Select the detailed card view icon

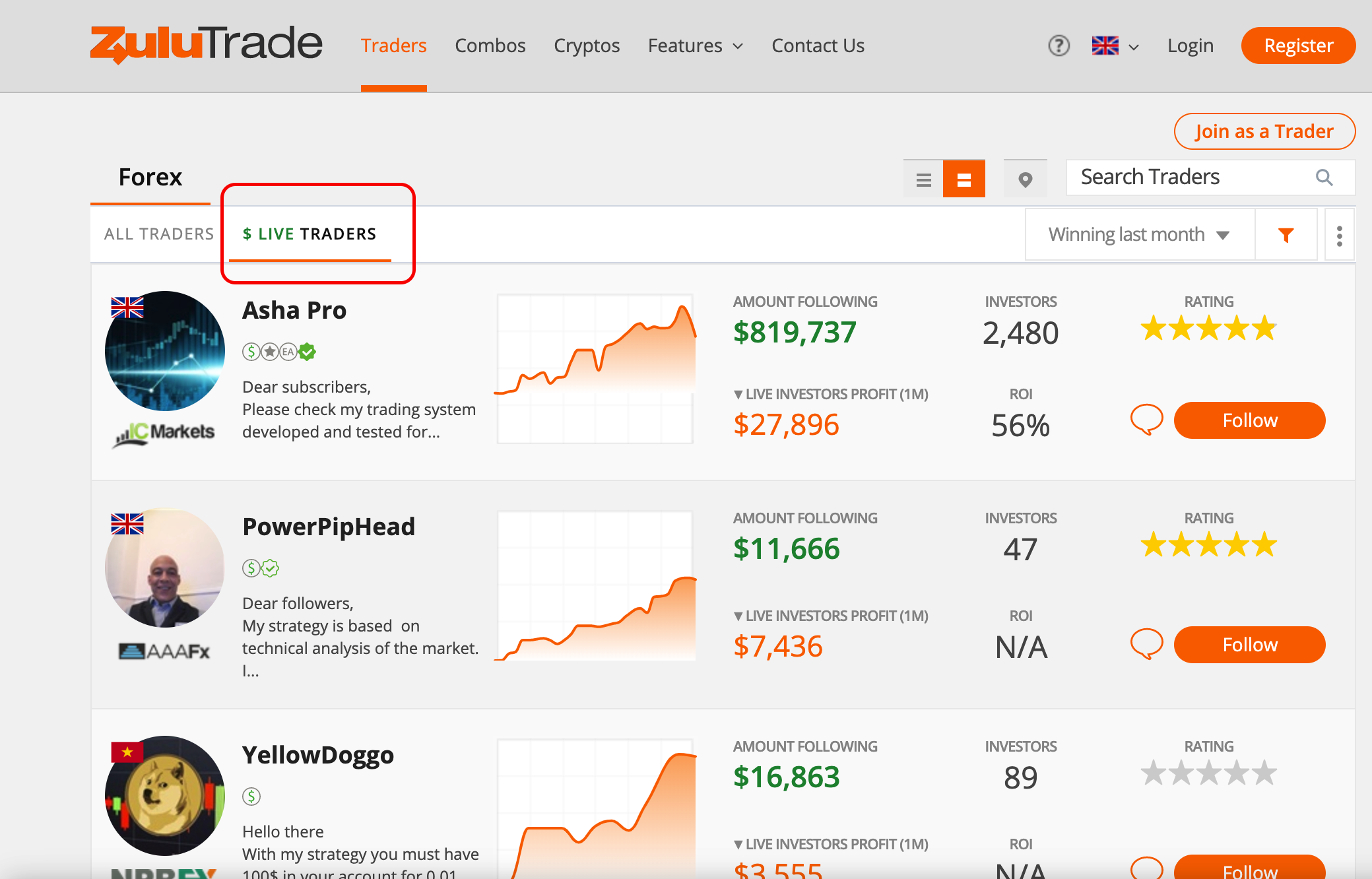click(964, 179)
